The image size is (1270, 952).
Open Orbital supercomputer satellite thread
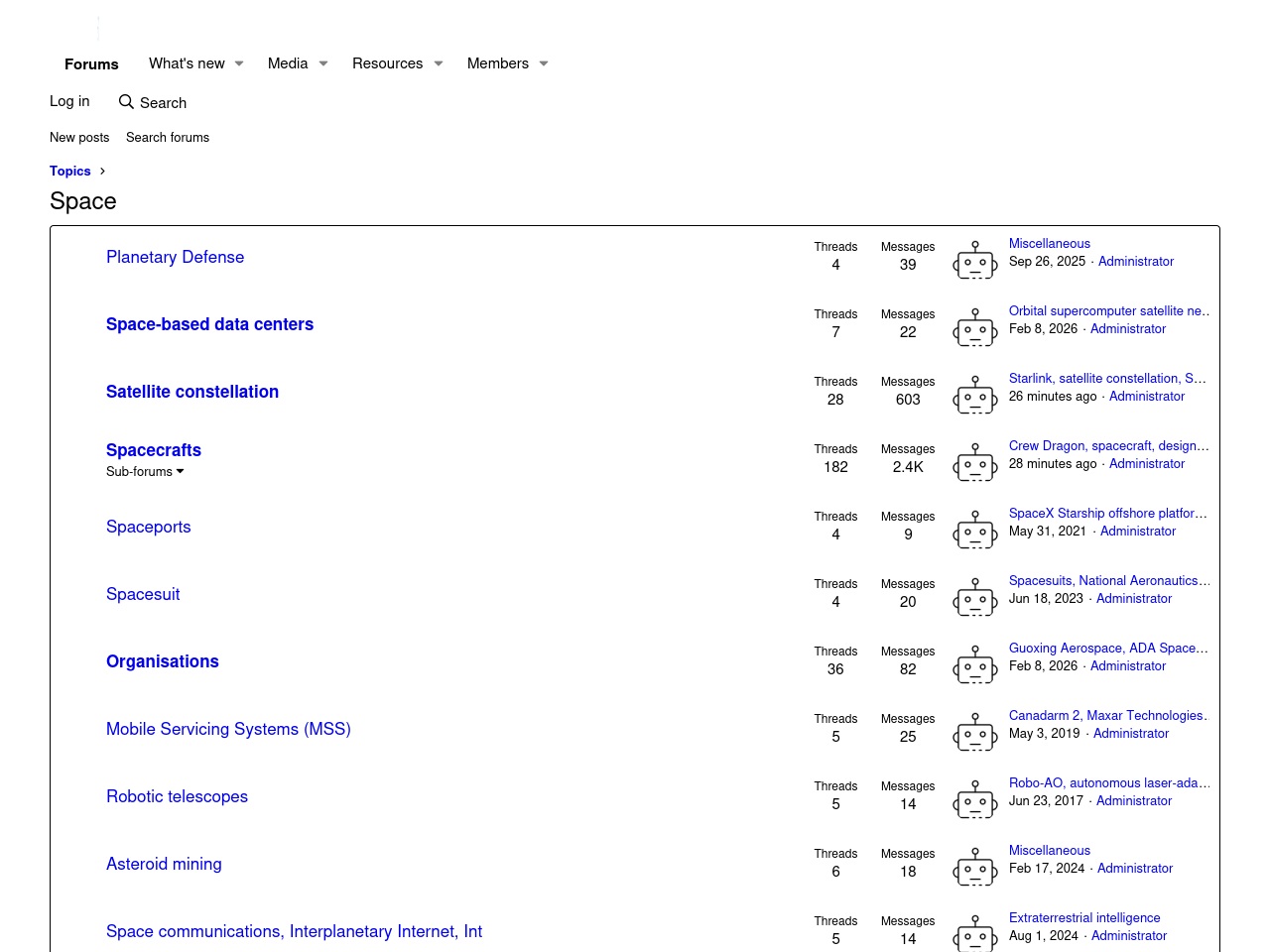(x=1109, y=311)
